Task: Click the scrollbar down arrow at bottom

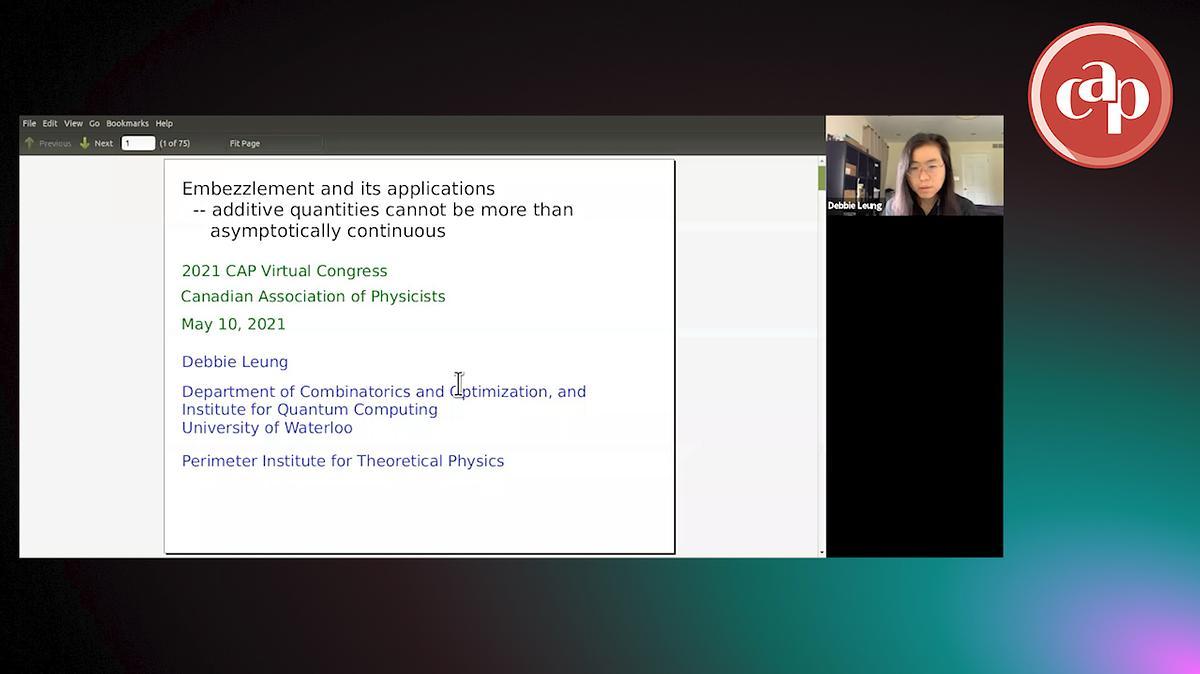Action: [x=821, y=552]
